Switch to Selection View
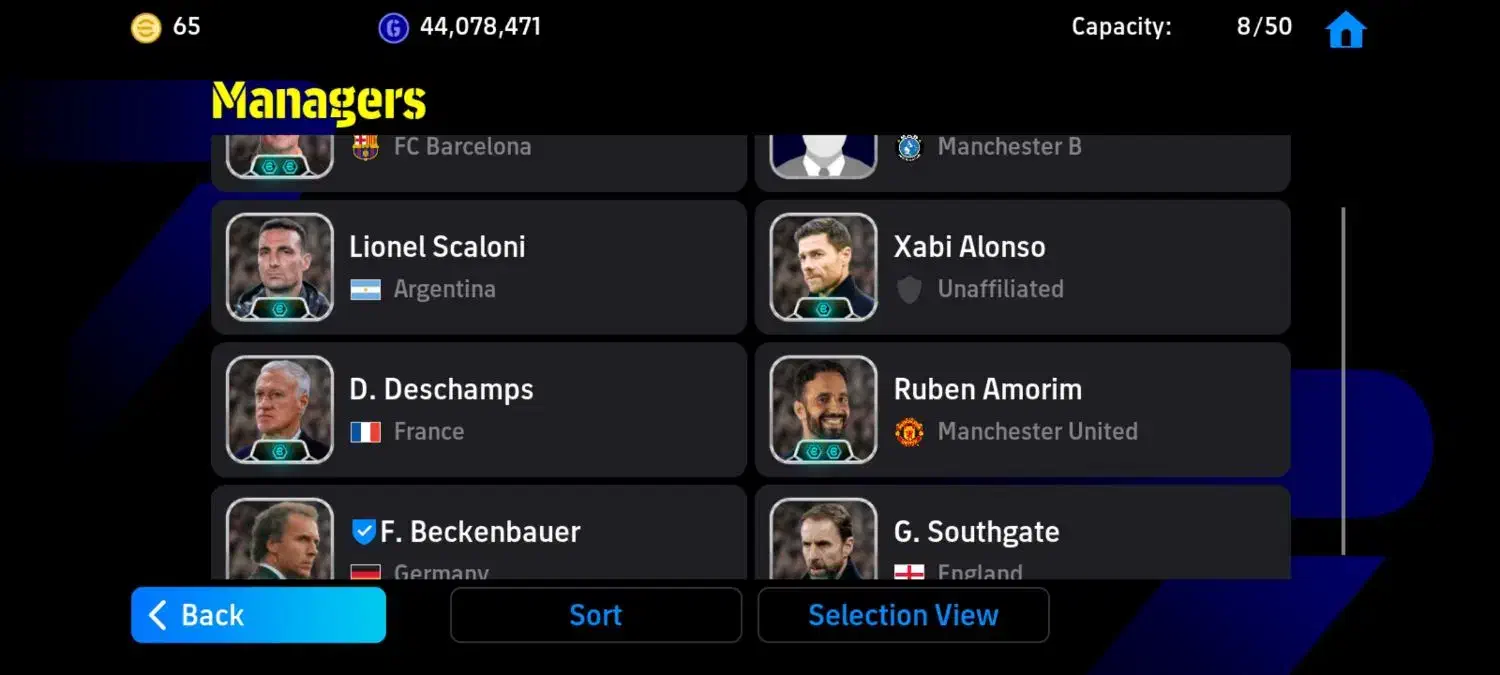 coord(903,615)
